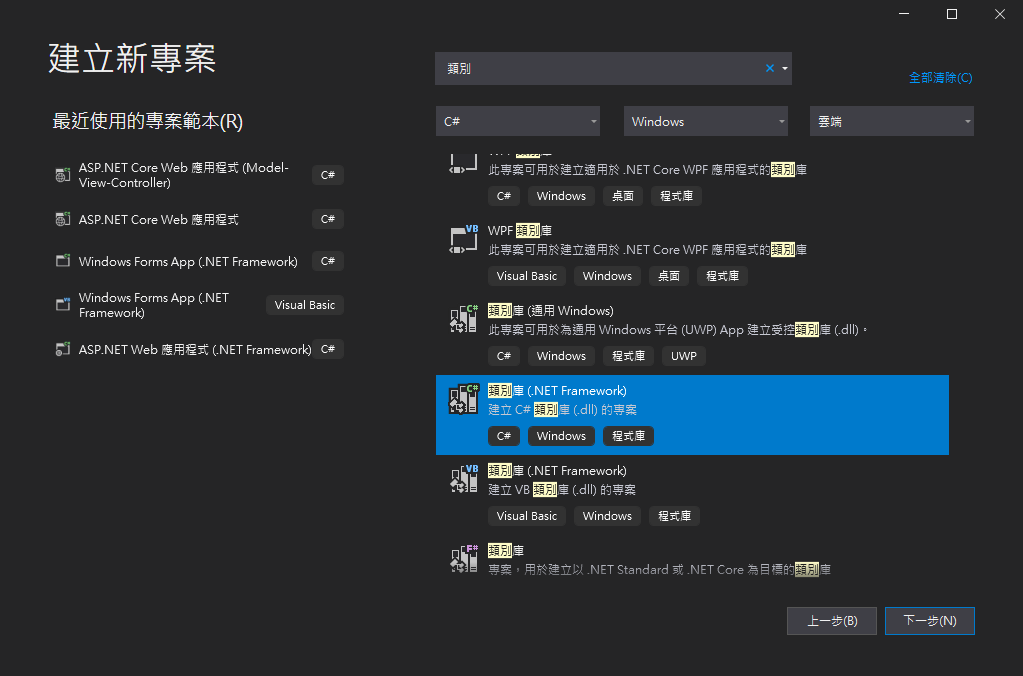Click the 類別庫 (通用 Windows) template icon
Screen dimensions: 1023x676
[464, 319]
